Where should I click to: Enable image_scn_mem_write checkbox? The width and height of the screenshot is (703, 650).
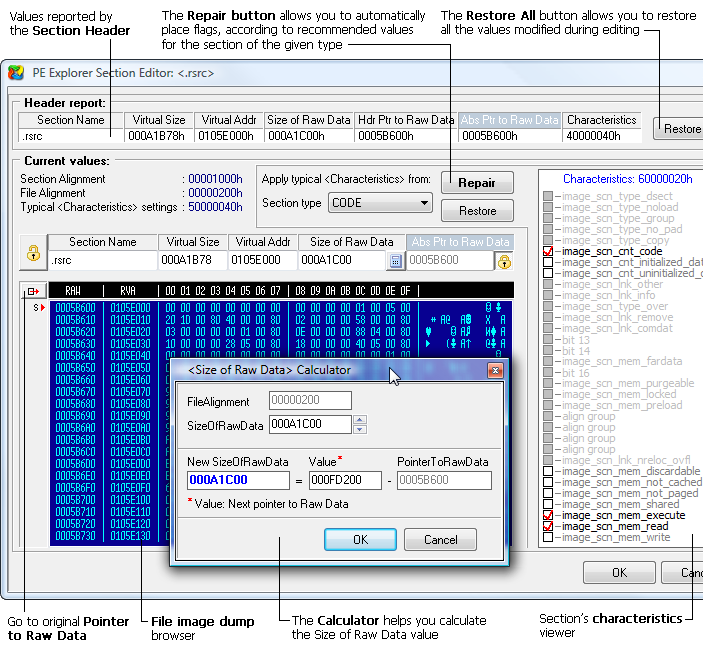point(547,537)
